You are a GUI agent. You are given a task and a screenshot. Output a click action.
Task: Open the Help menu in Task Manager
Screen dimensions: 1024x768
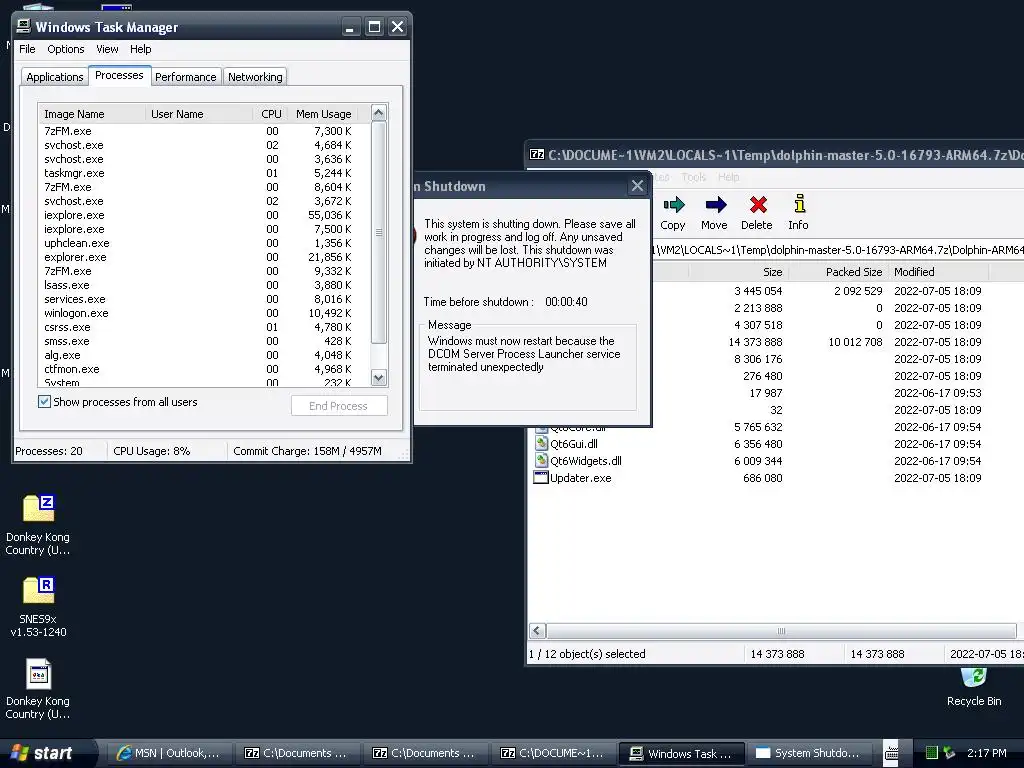point(140,49)
